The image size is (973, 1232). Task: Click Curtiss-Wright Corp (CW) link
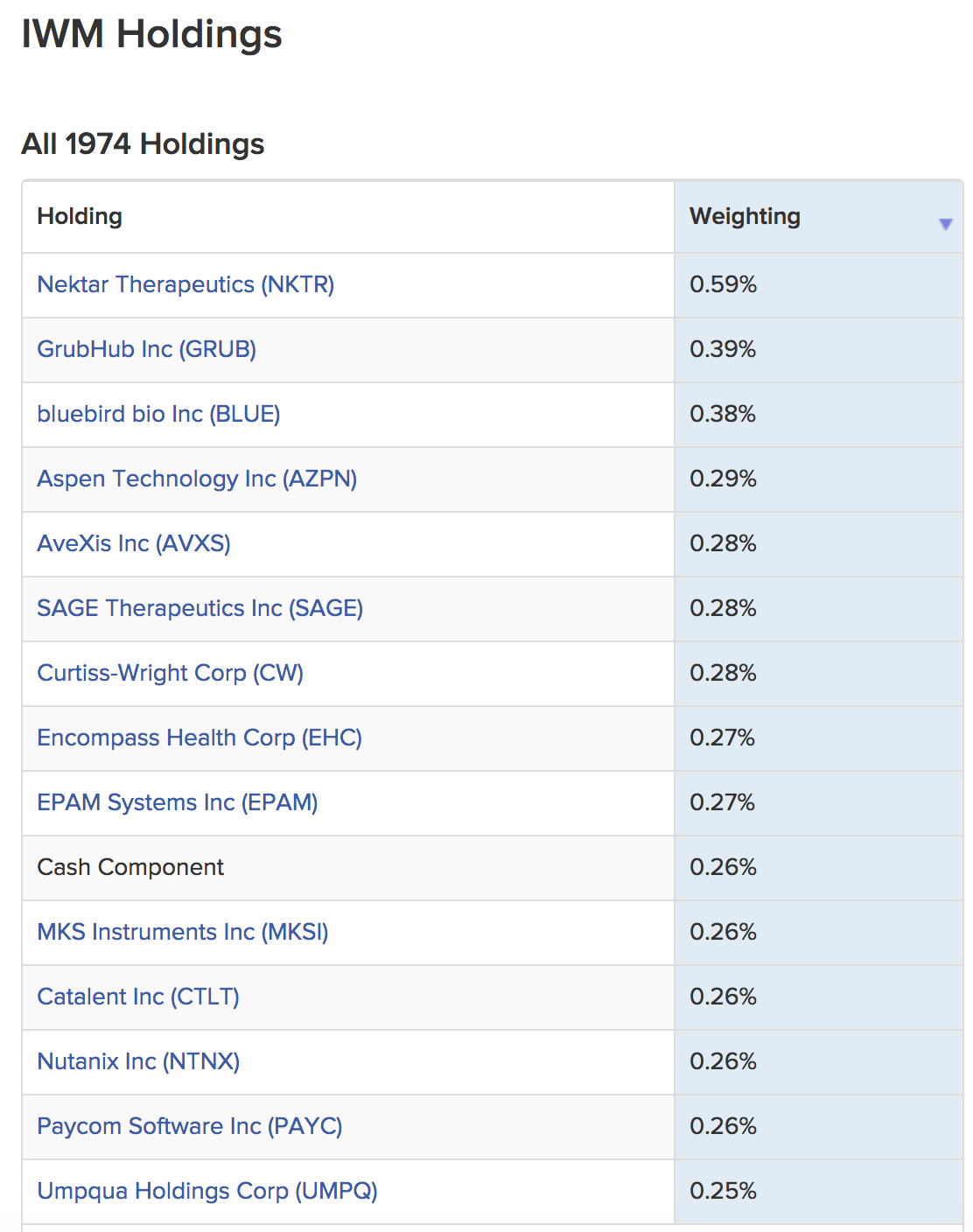pos(170,673)
